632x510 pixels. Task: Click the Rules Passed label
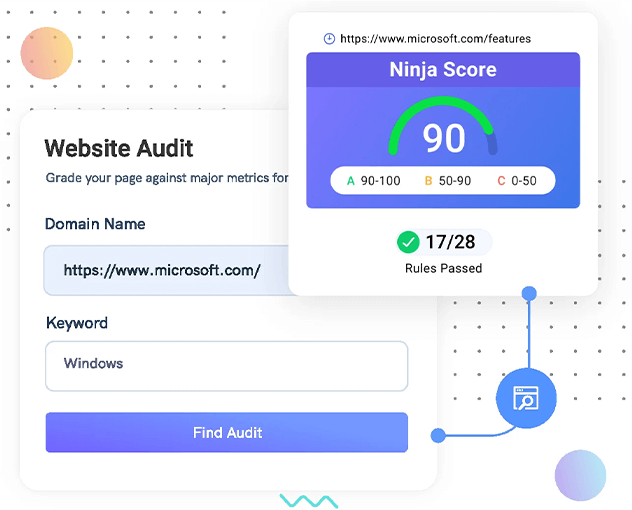(443, 268)
